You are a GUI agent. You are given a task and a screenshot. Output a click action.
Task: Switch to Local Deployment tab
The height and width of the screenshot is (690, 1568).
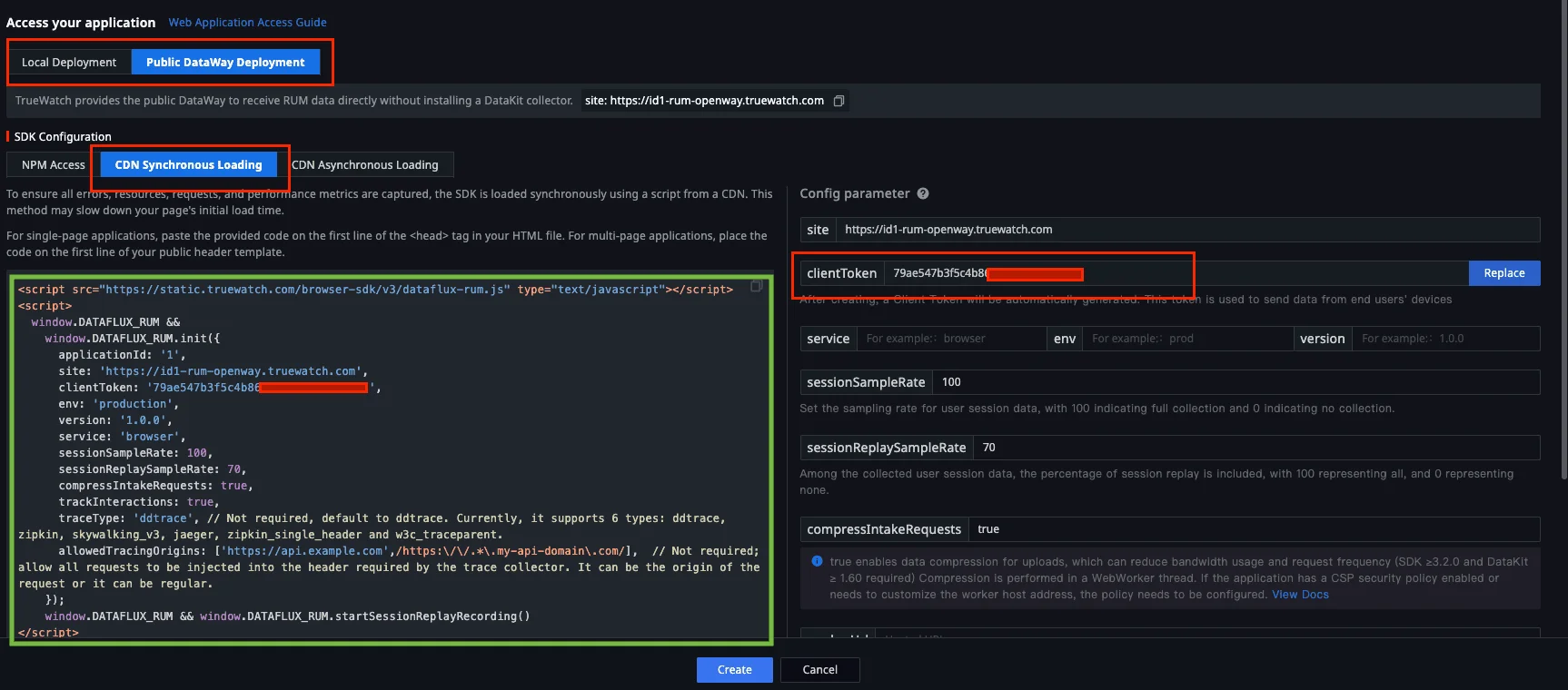(69, 63)
